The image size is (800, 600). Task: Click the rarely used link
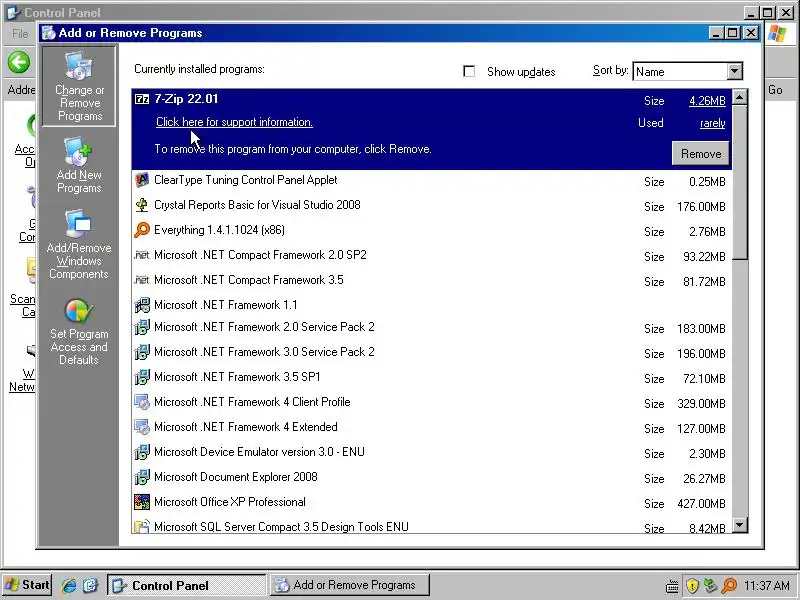(x=713, y=123)
